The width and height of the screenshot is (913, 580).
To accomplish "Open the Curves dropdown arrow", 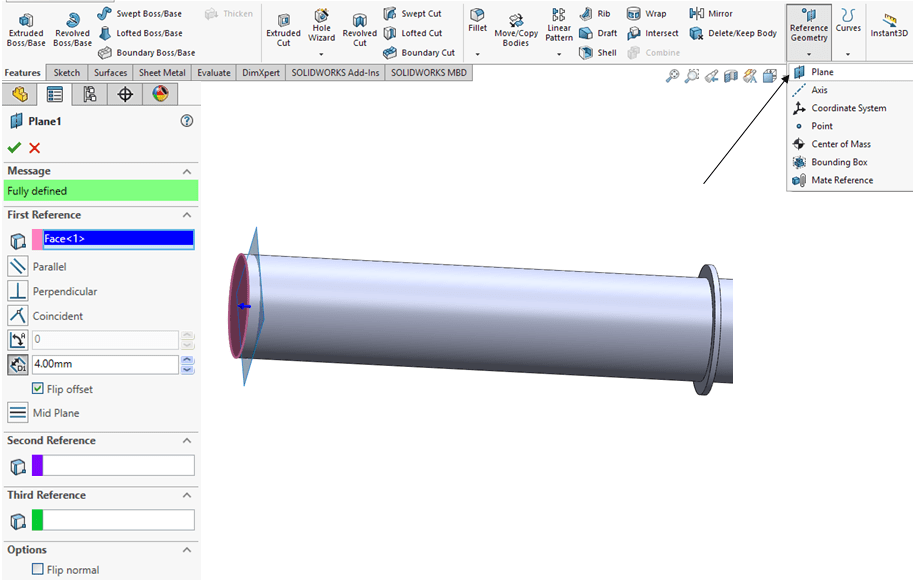I will [848, 53].
